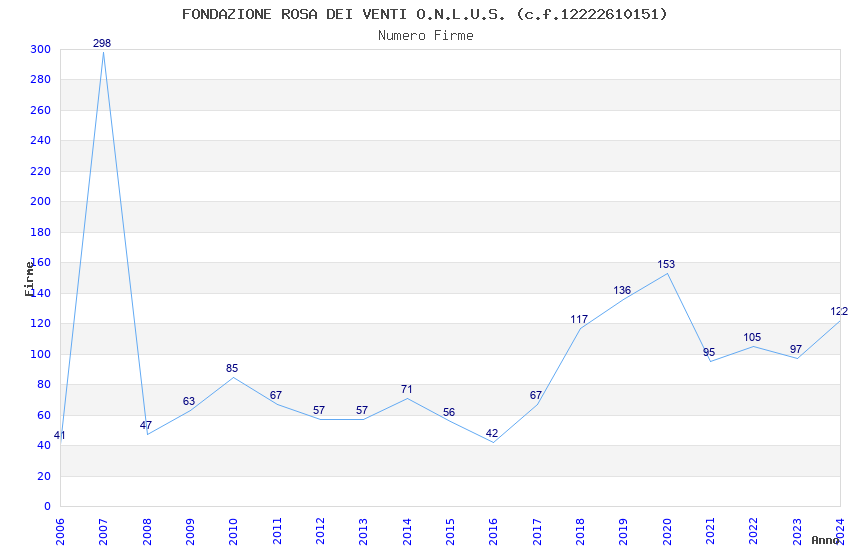Select the value label 63
This screenshot has height=550, width=850.
click(x=189, y=401)
